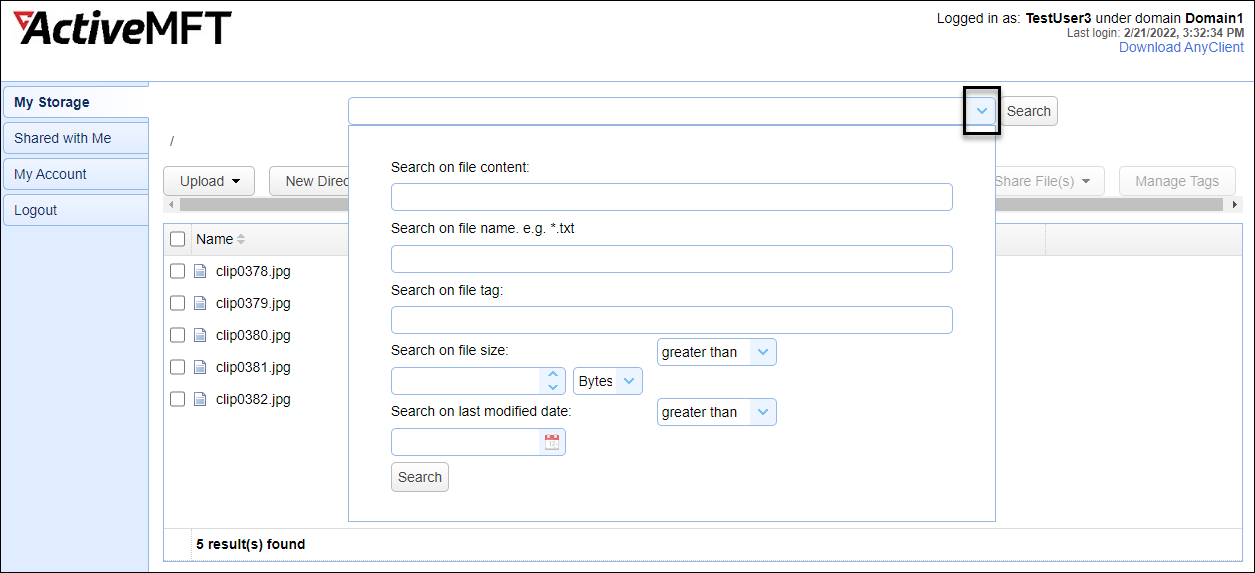Screen dimensions: 1255x573
Task: Check the box for clip0378.jpg
Action: 177,271
